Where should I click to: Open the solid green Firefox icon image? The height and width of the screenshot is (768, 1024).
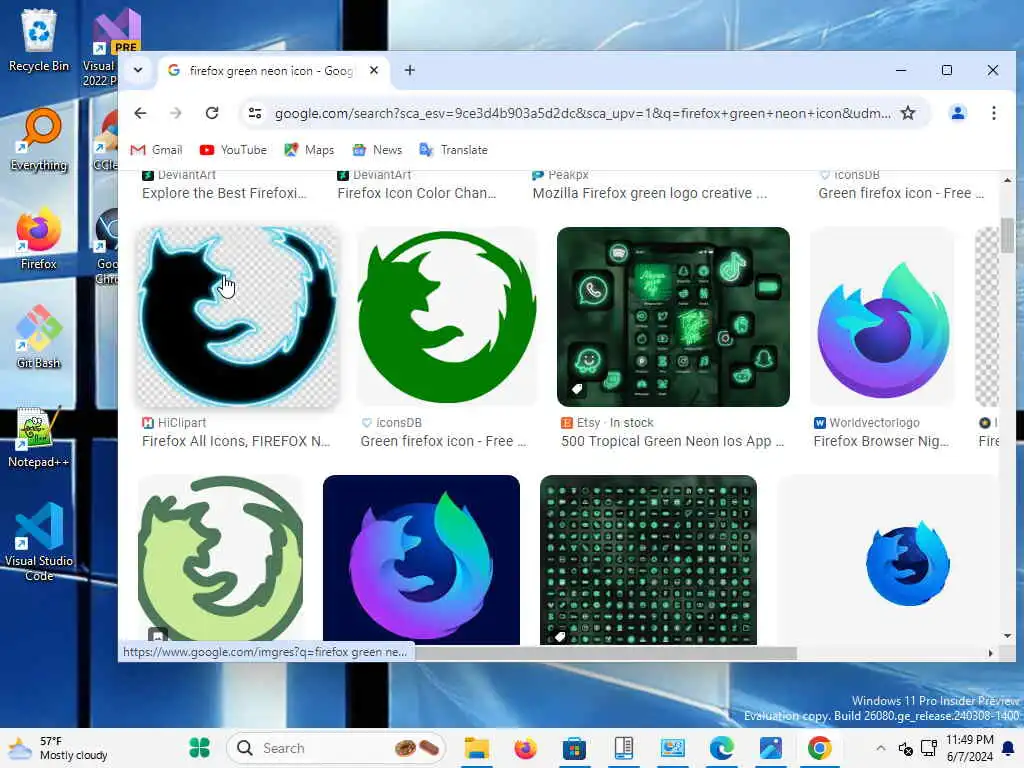pyautogui.click(x=447, y=317)
